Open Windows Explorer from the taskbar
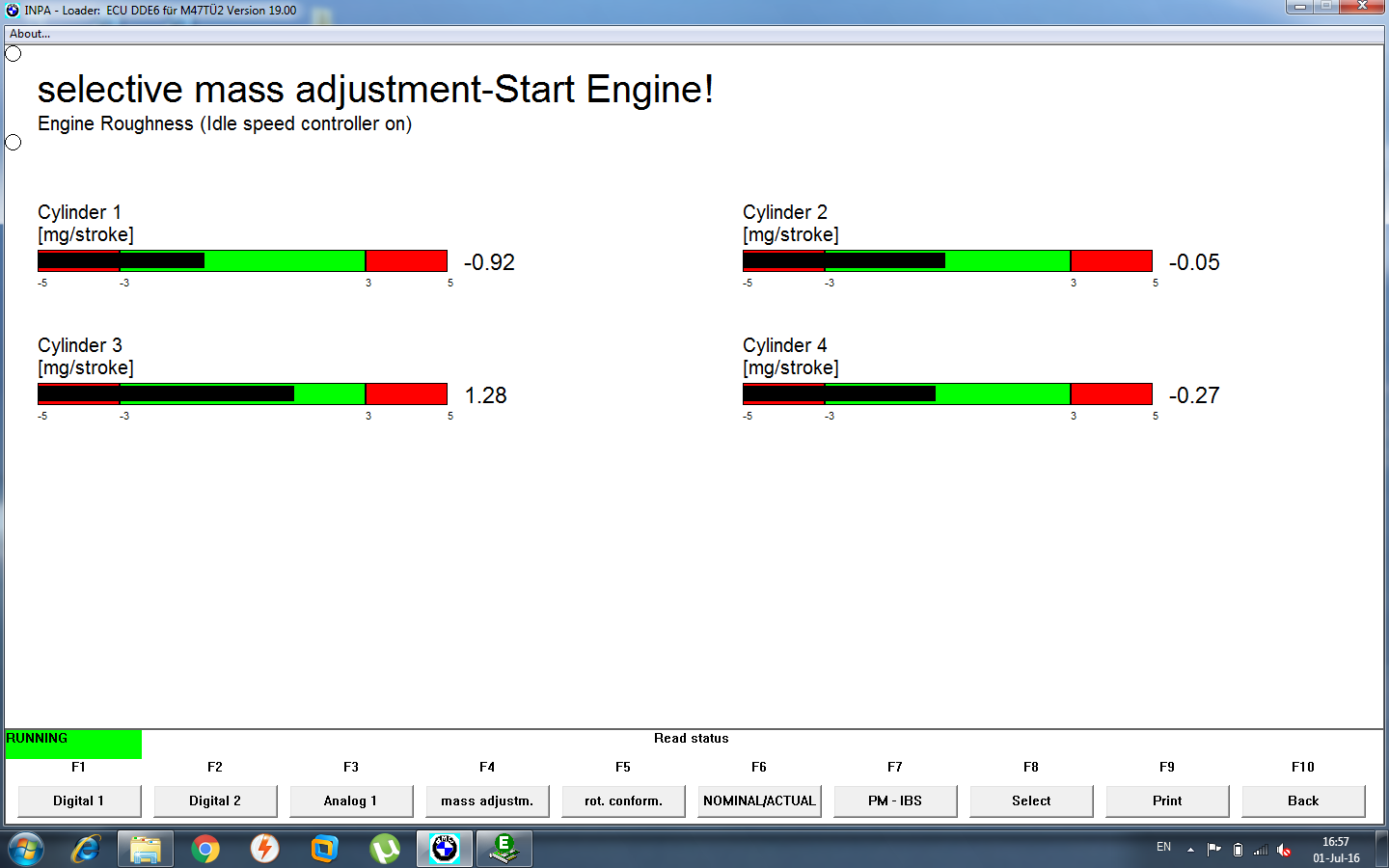Screen dimensions: 1389x868 click(x=145, y=849)
